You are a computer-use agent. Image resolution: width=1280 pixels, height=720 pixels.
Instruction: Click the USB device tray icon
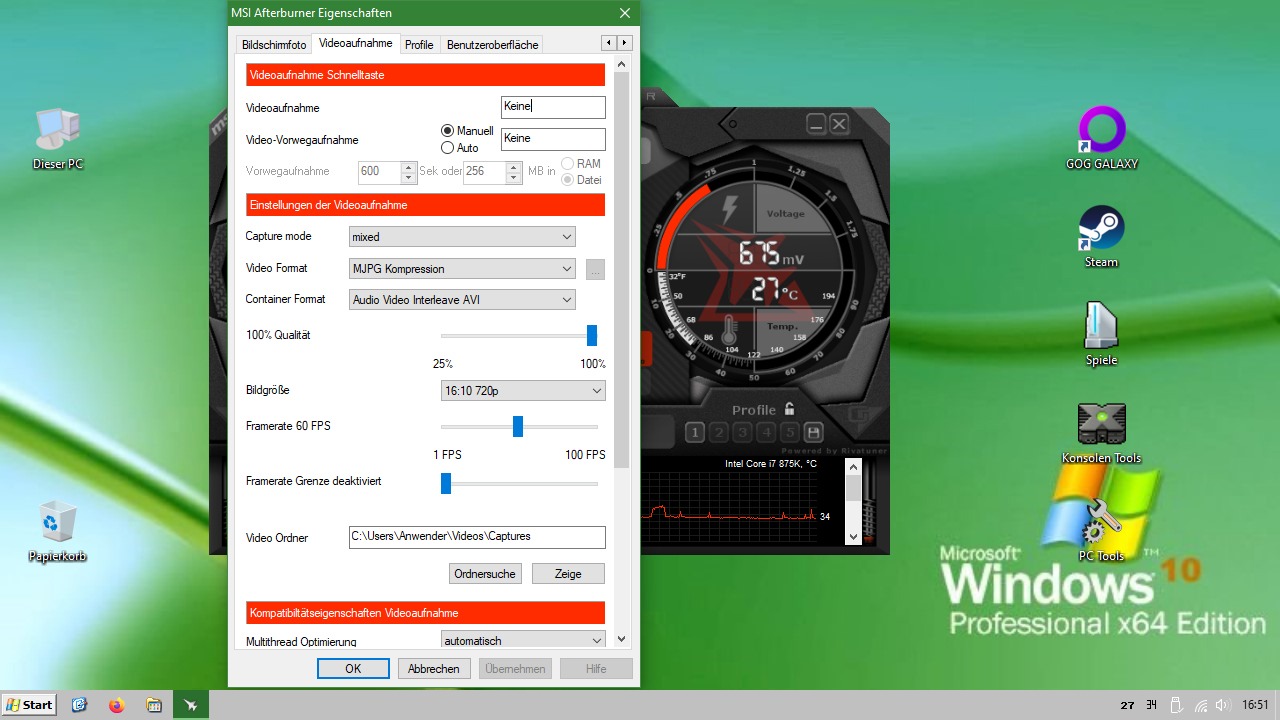click(x=1177, y=705)
